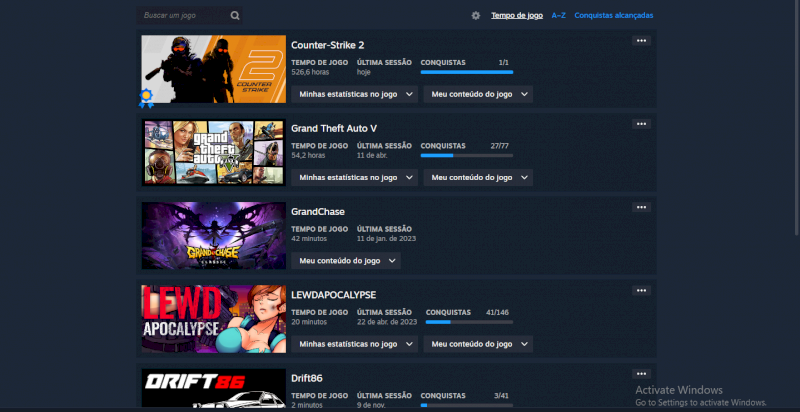This screenshot has height=412, width=800.
Task: Click the Counter-Strike 2 cover image
Action: [214, 69]
